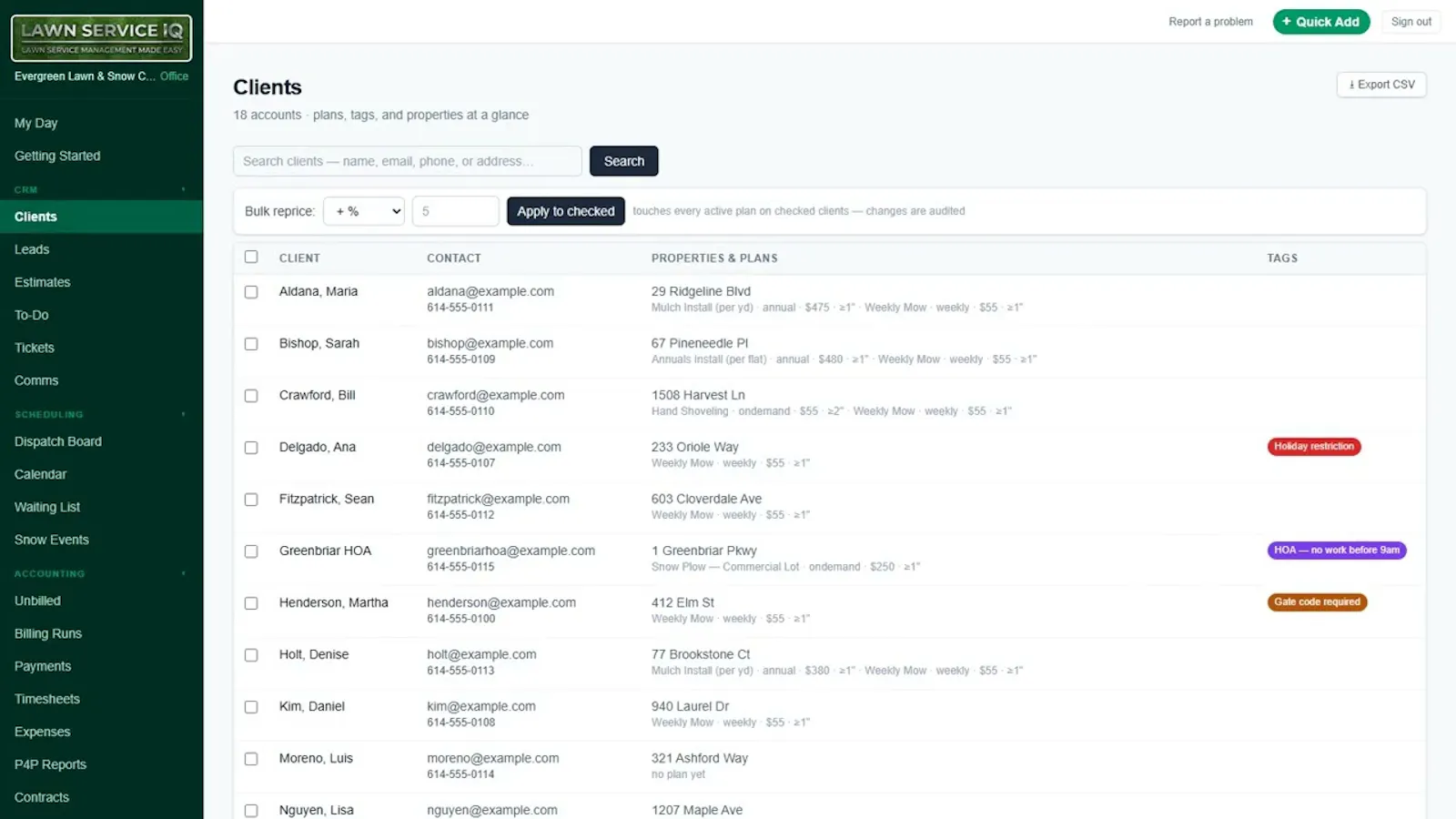
Task: Check the Aldana, Maria row checkbox
Action: pos(251,292)
